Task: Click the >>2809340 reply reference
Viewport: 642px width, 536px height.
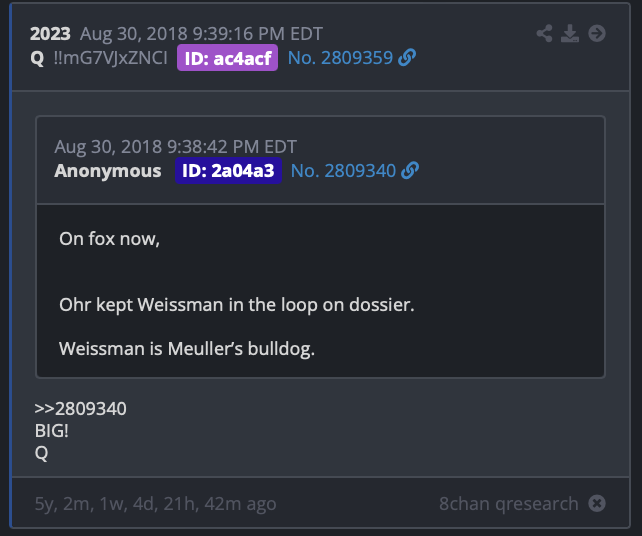Action: pos(81,409)
